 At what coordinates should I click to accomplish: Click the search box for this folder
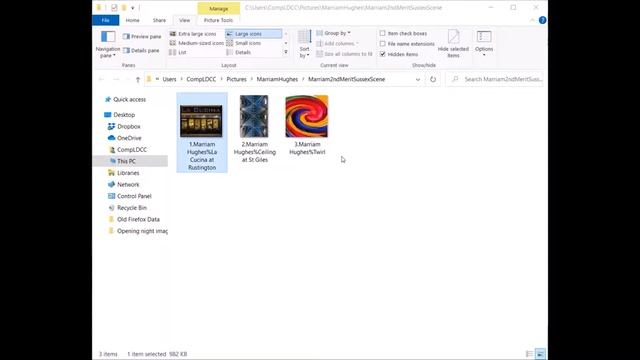point(494,79)
